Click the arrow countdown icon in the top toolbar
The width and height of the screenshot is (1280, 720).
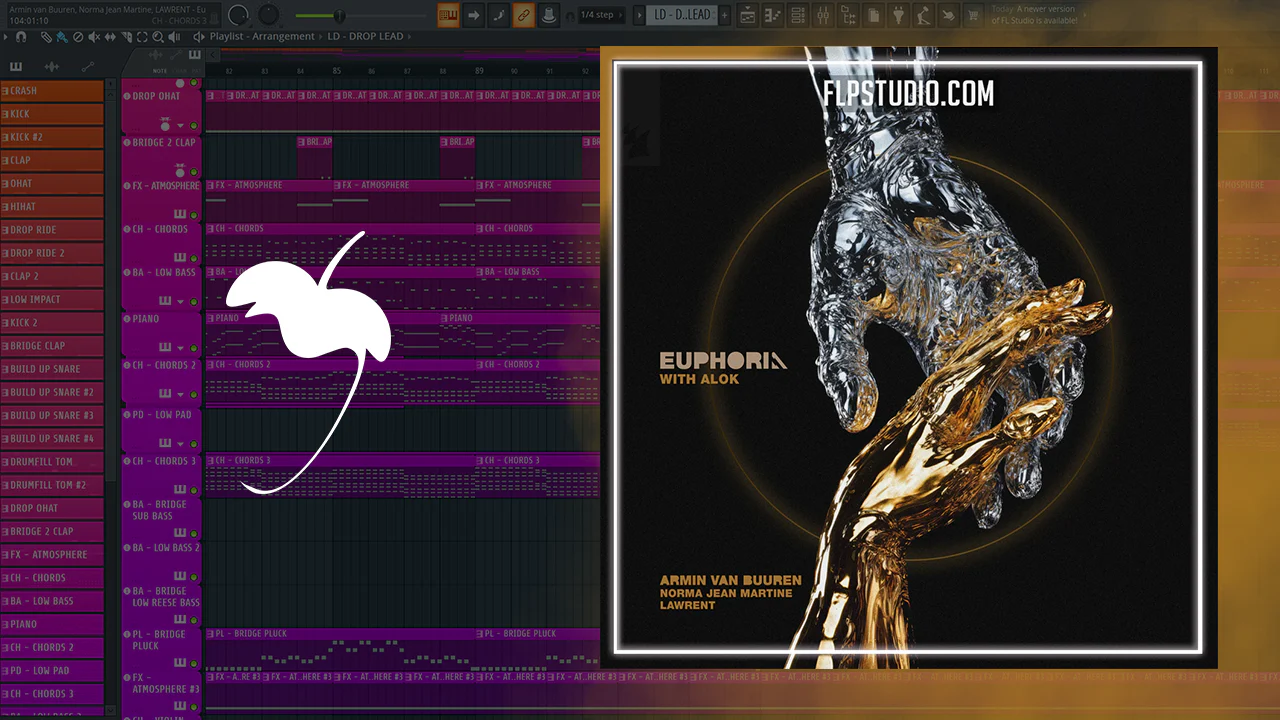pyautogui.click(x=473, y=15)
